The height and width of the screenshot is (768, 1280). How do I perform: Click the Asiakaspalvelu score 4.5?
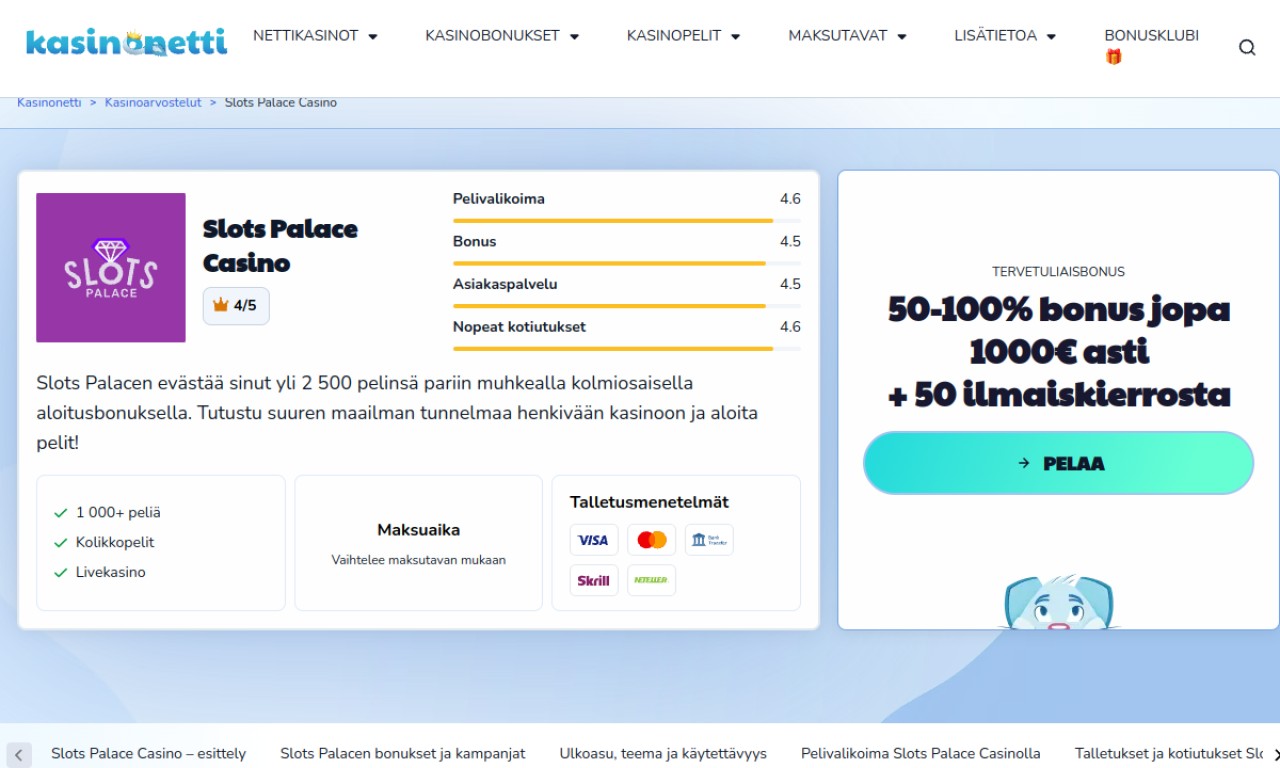pos(790,284)
